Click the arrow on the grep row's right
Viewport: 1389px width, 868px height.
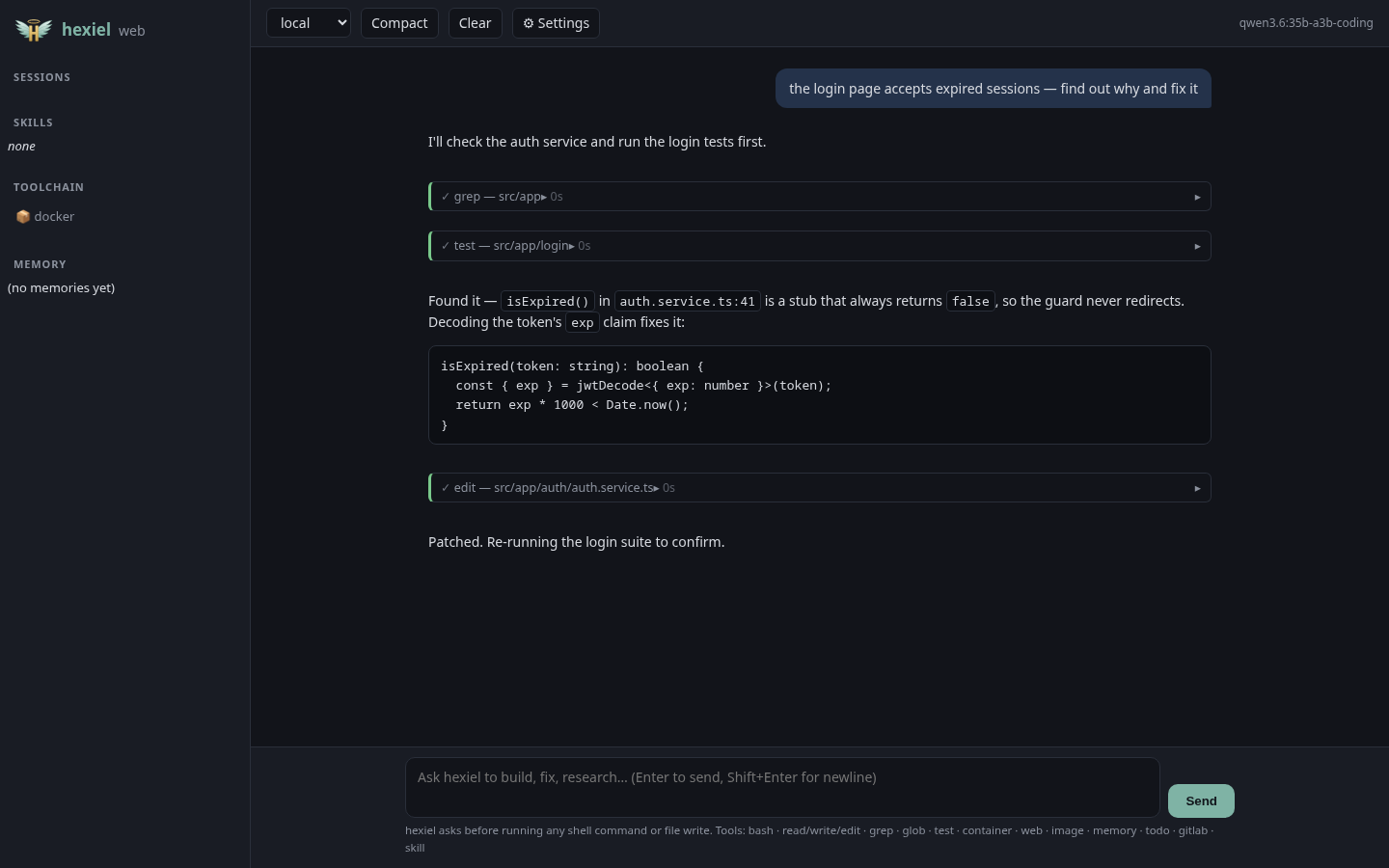1197,197
